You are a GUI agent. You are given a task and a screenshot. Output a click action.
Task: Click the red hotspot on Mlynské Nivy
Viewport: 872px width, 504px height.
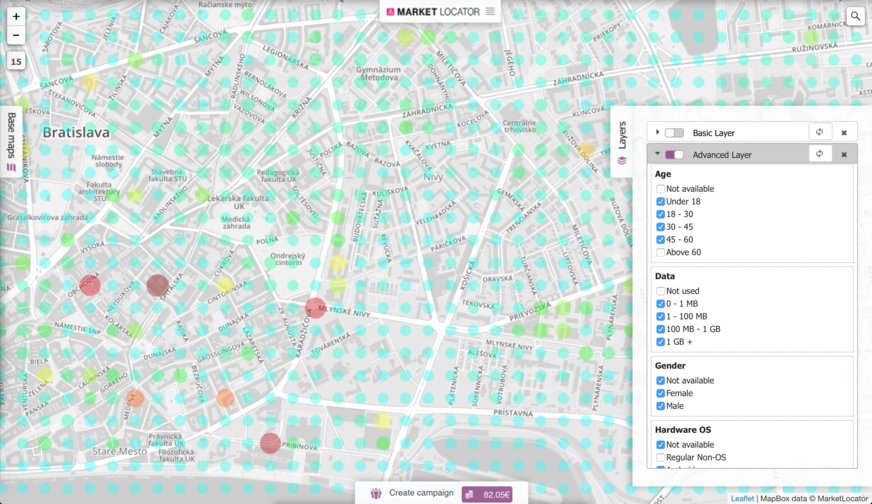point(315,308)
